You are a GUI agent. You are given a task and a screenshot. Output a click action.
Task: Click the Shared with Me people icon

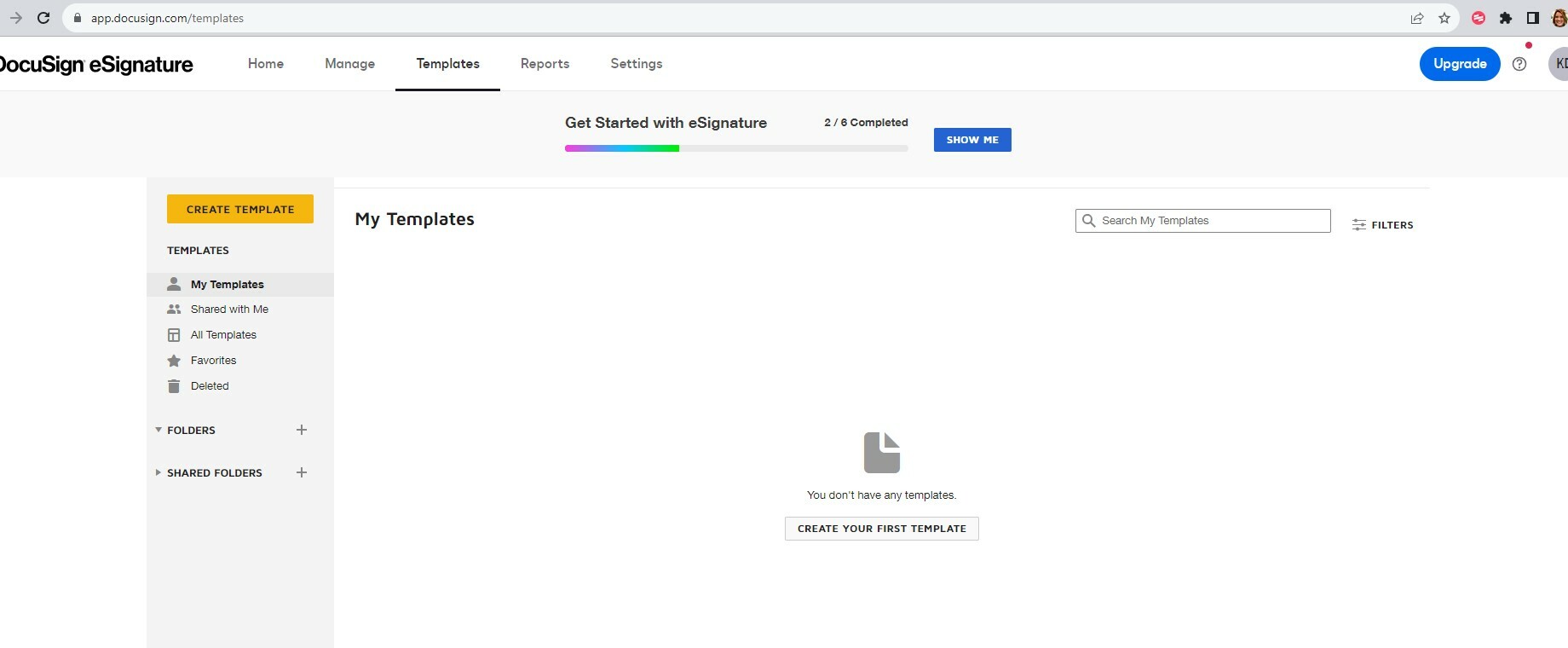pyautogui.click(x=174, y=310)
